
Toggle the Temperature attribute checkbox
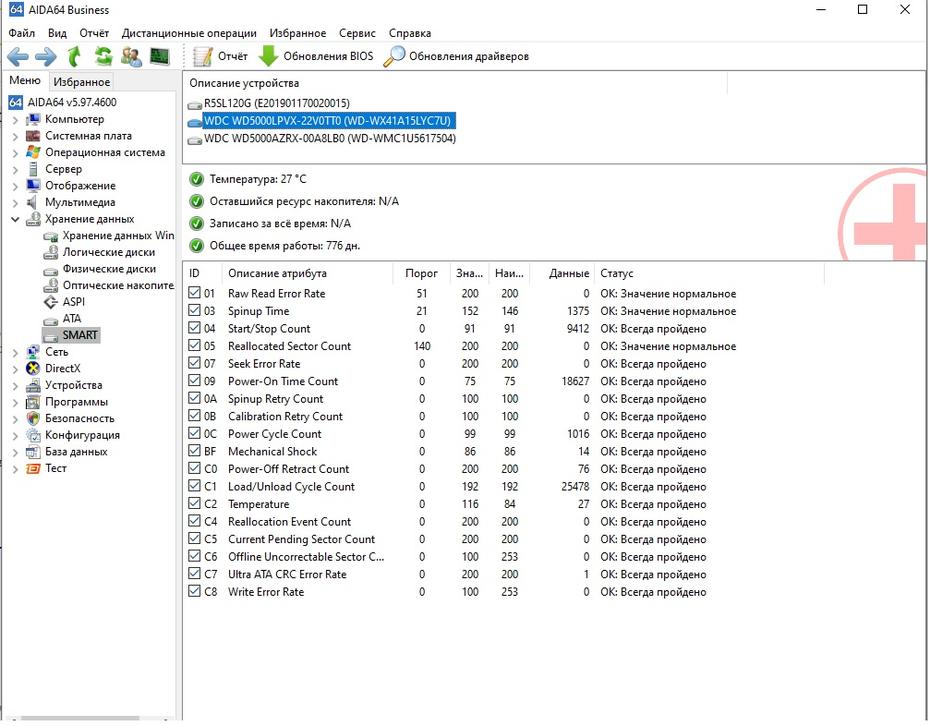pyautogui.click(x=194, y=504)
